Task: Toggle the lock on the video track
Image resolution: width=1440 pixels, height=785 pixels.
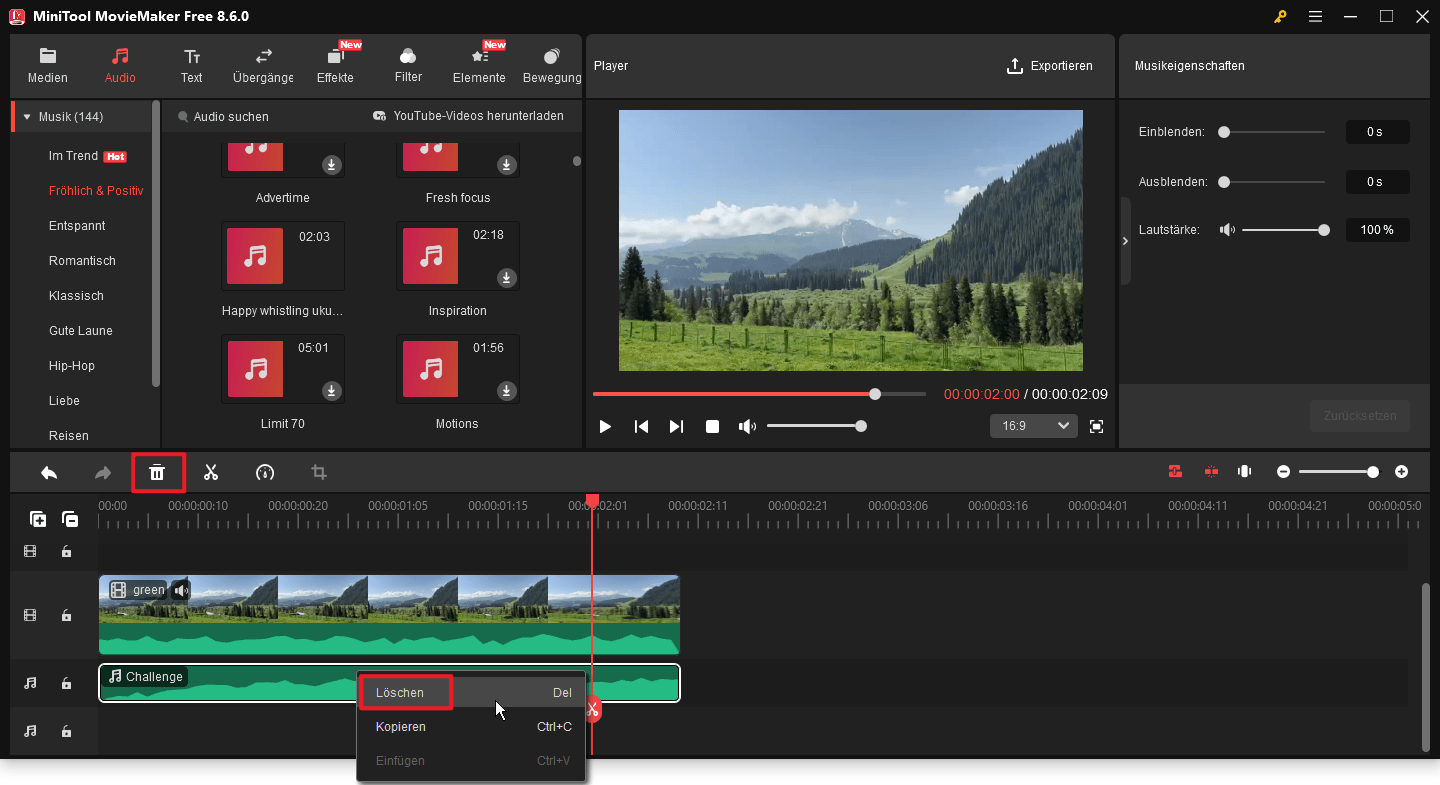Action: click(66, 615)
